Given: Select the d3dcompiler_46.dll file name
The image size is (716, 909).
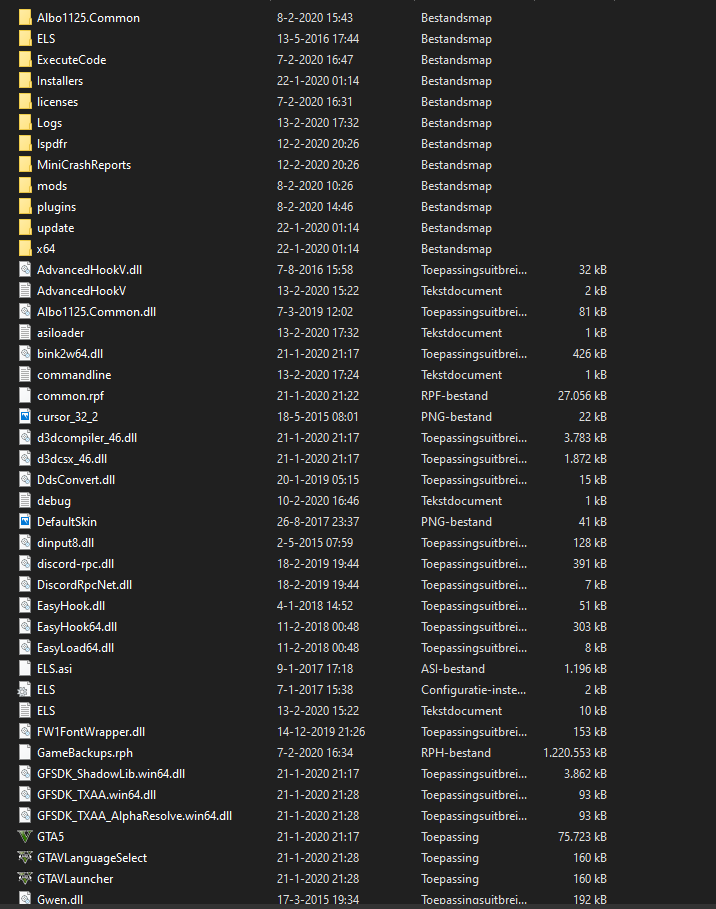Looking at the screenshot, I should tap(87, 438).
